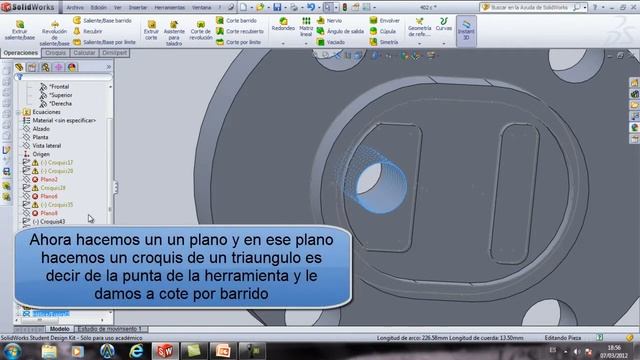
Task: Click the Print icon
Action: click(x=293, y=7)
